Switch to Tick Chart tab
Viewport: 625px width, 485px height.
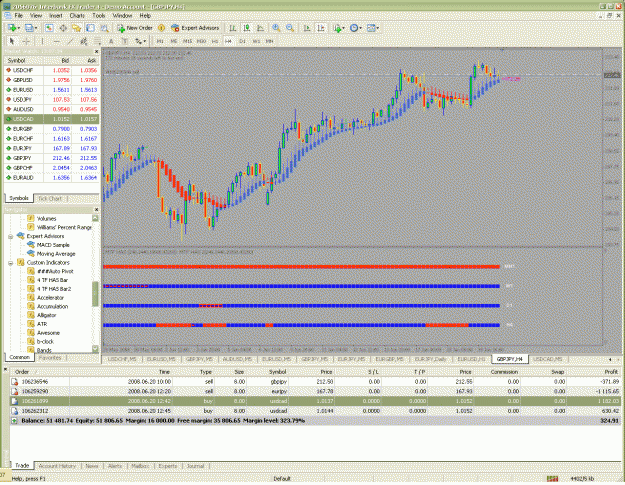tap(50, 198)
